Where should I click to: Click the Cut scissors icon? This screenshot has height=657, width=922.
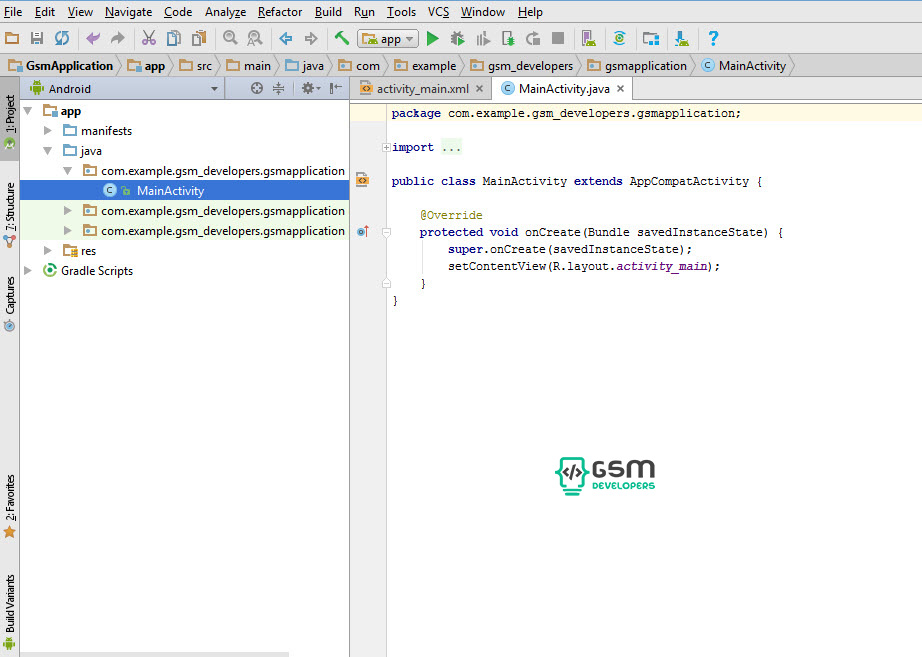click(149, 39)
